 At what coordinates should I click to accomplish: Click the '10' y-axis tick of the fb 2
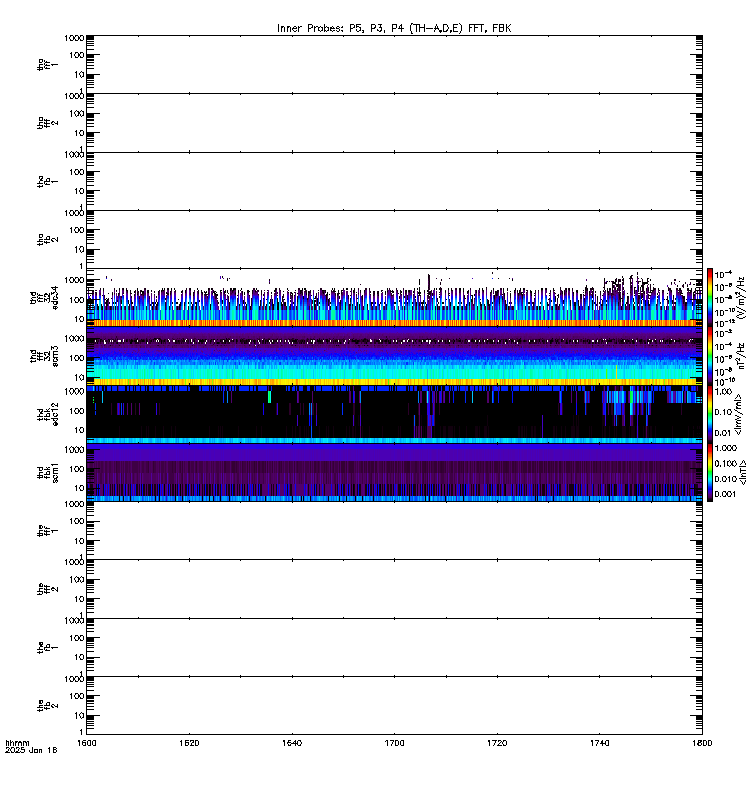(80, 716)
